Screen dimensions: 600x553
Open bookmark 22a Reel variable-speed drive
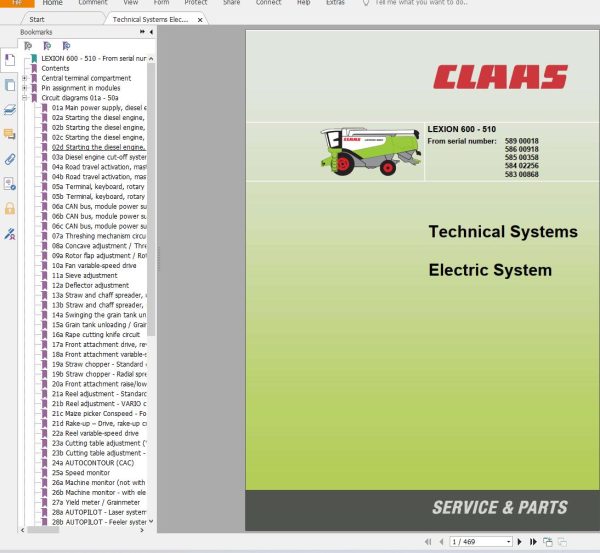pos(95,434)
